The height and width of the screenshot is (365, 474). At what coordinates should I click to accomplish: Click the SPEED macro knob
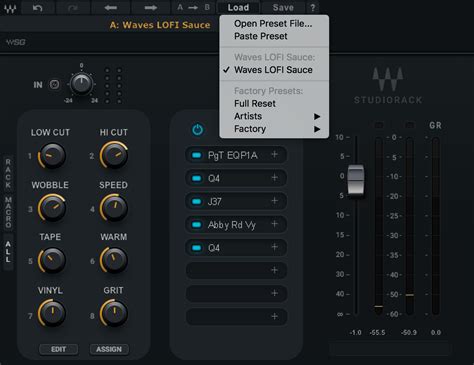point(114,208)
